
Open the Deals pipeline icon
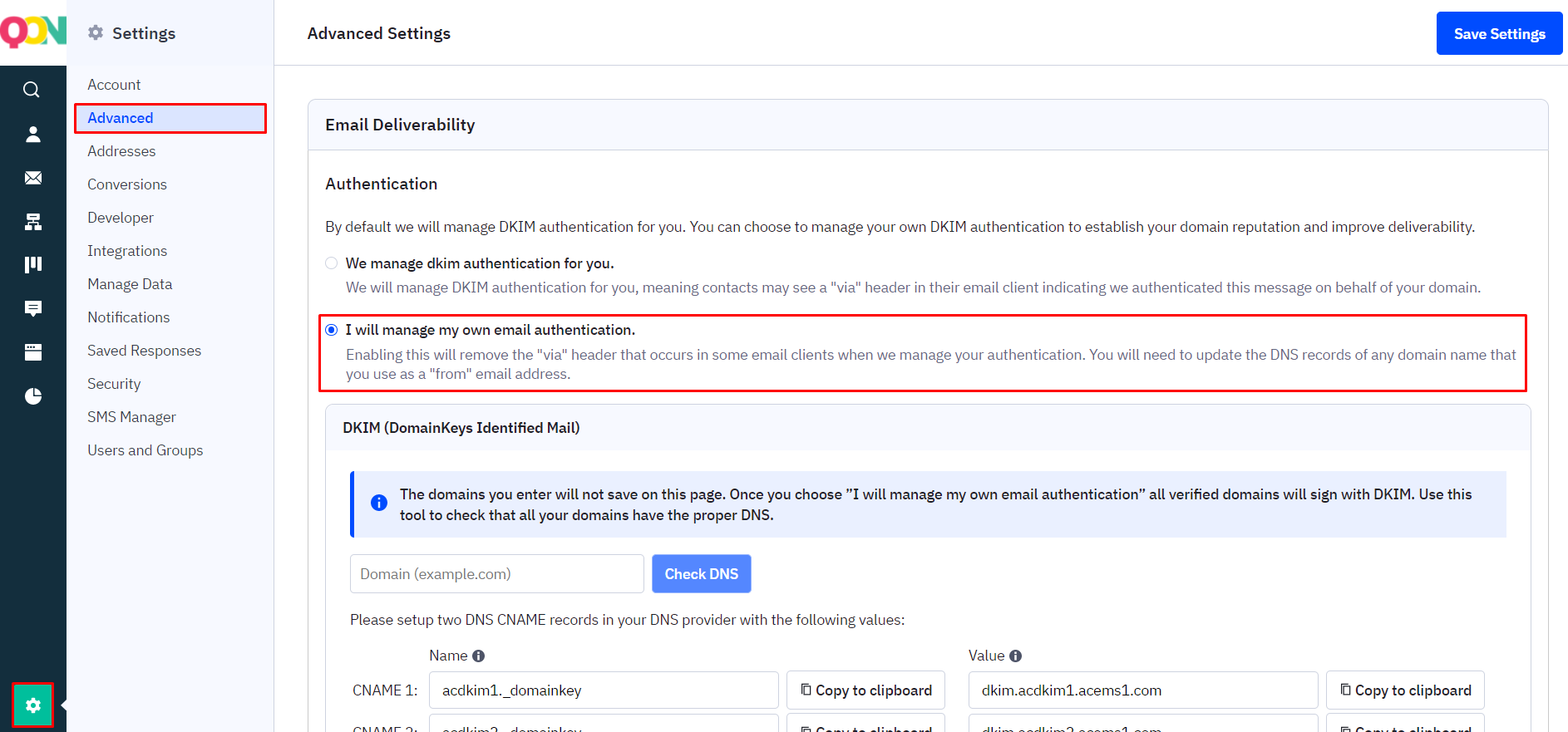32,265
